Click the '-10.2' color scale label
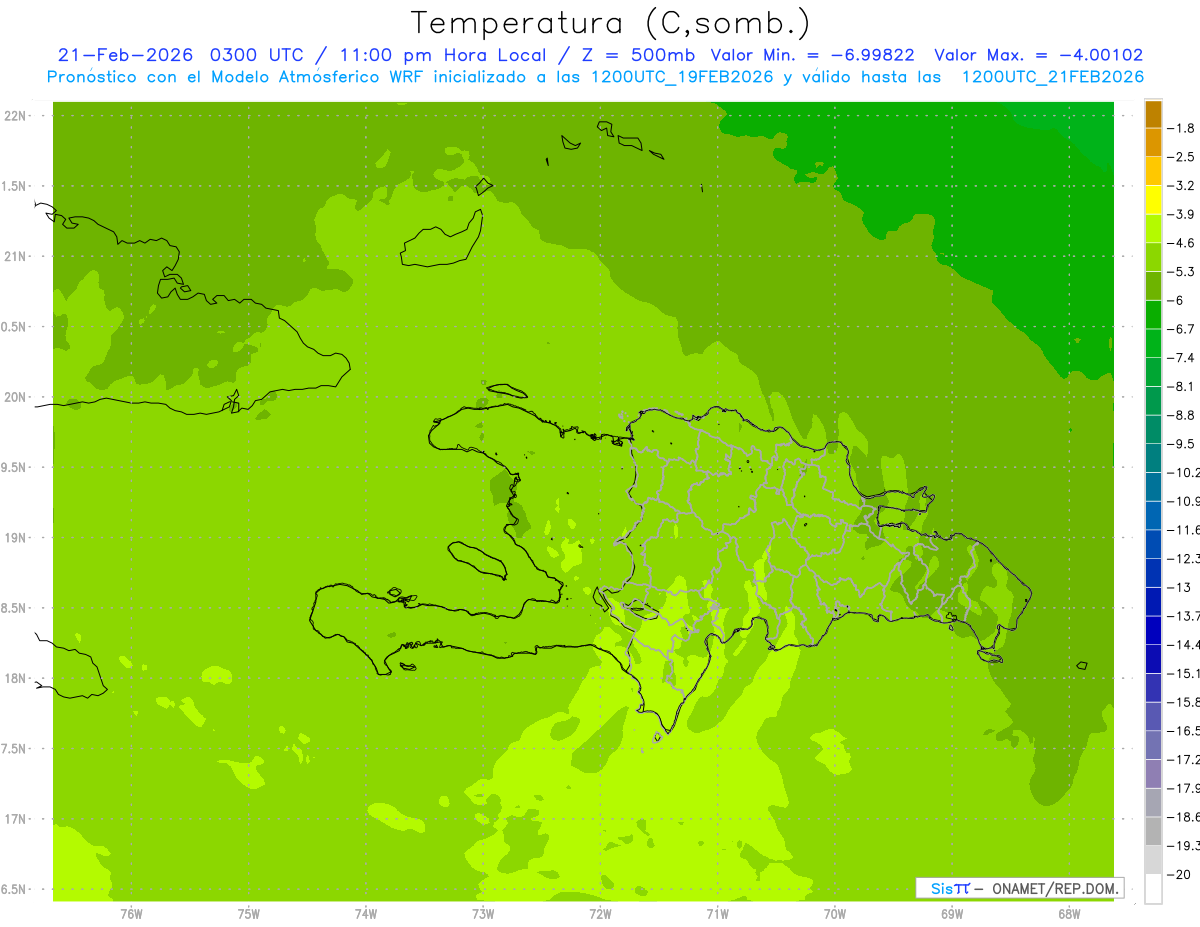Screen dimensions: 1200x927 (x=1185, y=472)
